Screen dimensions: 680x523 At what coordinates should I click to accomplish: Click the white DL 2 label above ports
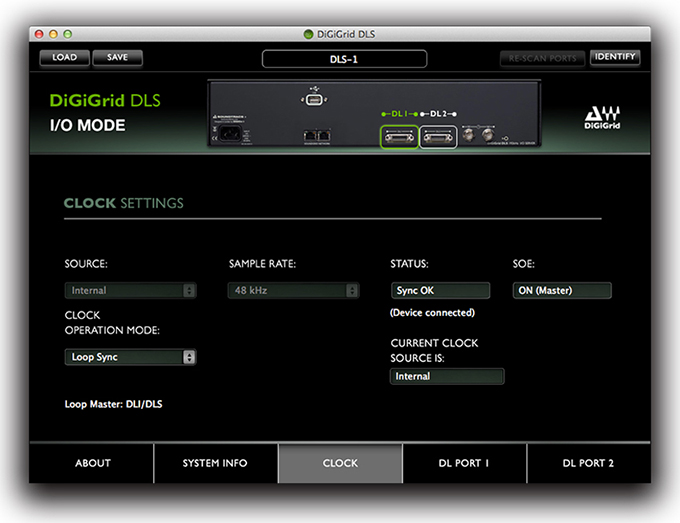tap(438, 114)
